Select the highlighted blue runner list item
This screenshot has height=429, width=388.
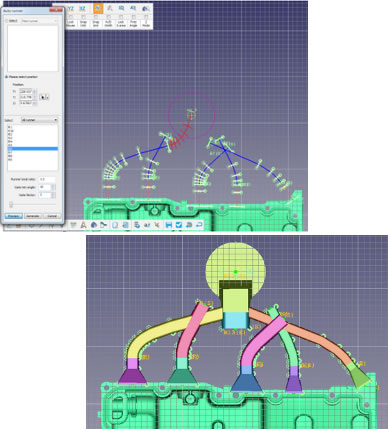[33, 149]
